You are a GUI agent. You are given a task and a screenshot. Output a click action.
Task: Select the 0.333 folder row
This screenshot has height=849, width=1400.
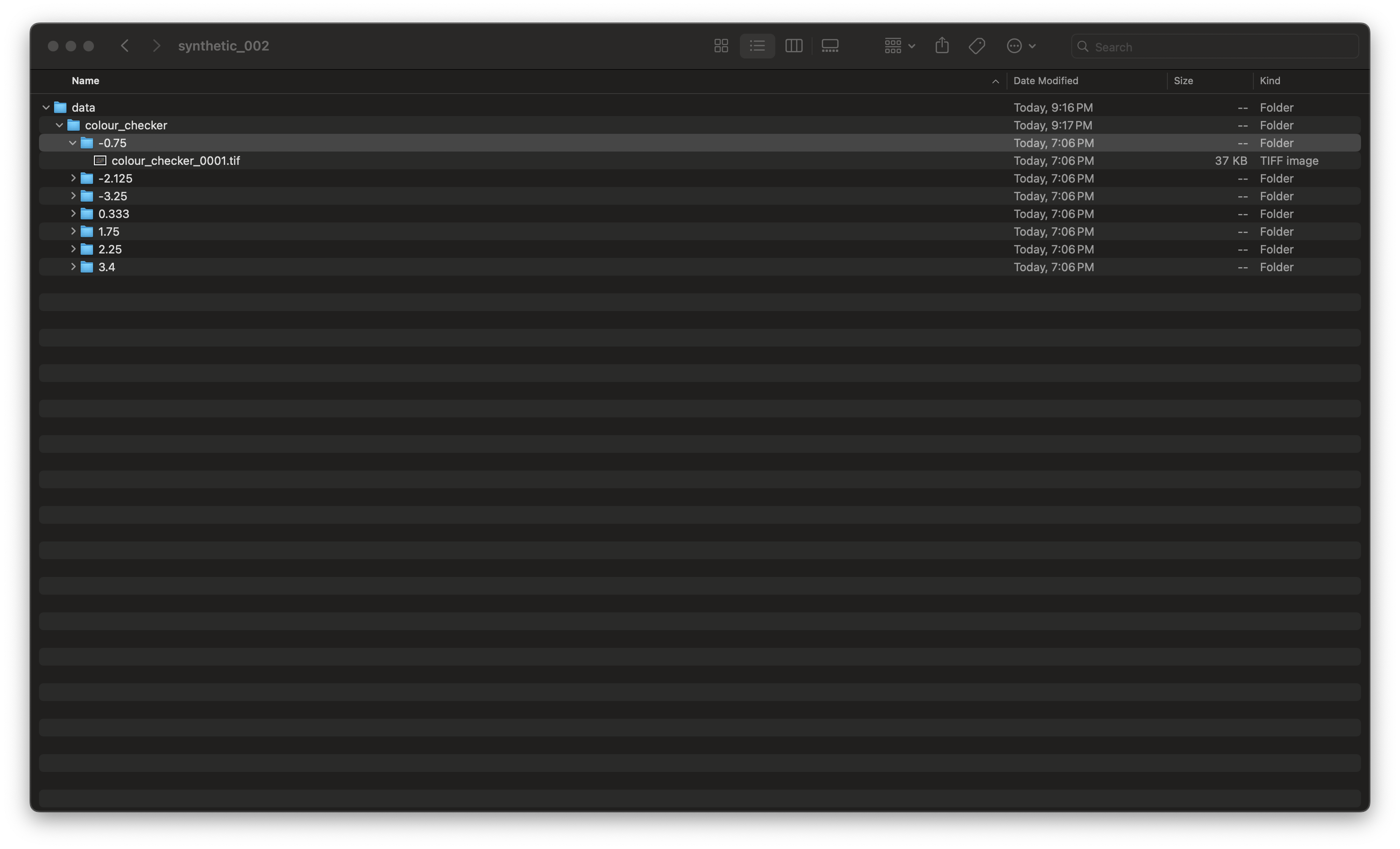[113, 214]
